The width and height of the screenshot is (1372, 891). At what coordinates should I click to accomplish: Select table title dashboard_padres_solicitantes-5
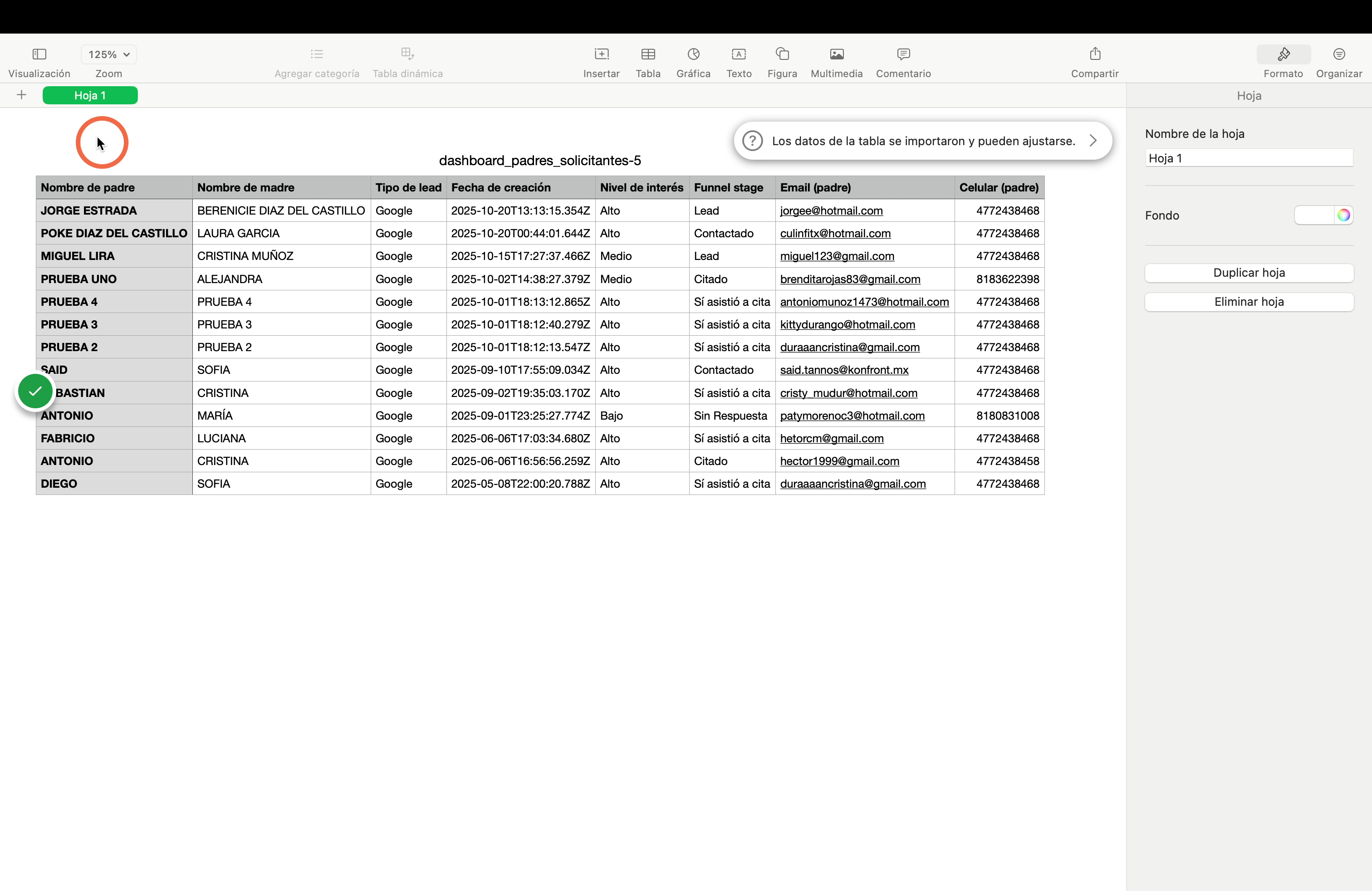[539, 160]
